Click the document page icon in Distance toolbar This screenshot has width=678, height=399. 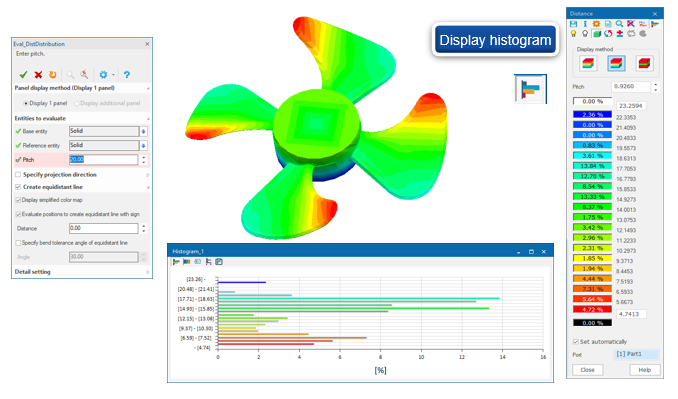608,24
